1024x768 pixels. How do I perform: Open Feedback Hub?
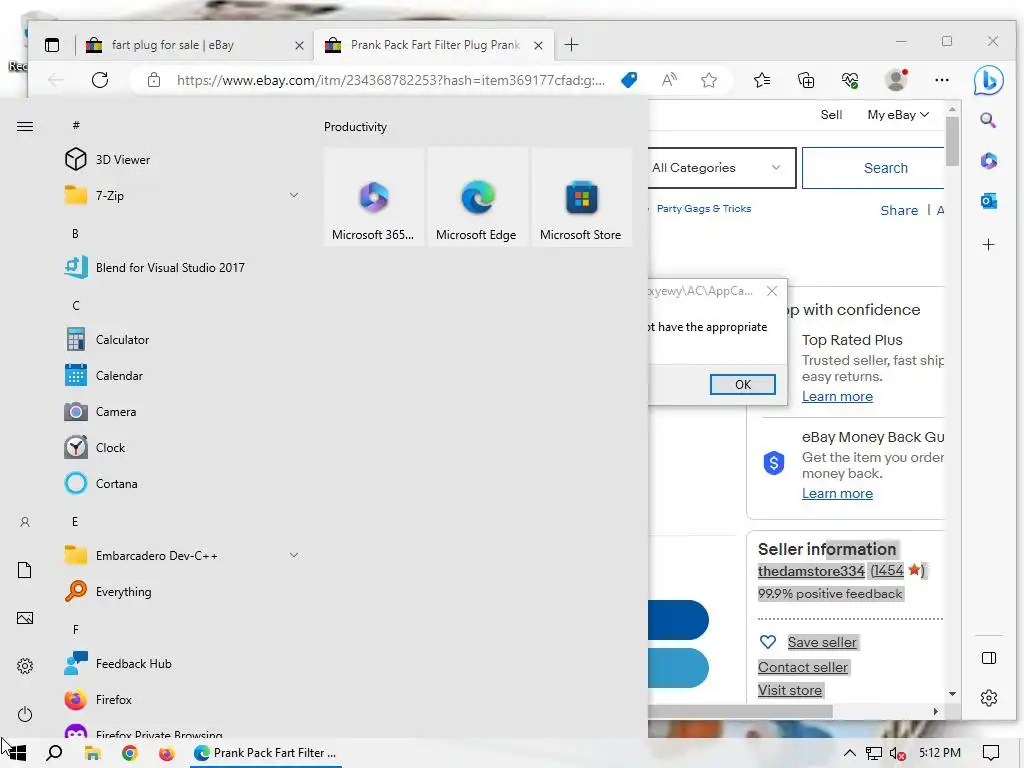pos(183,664)
